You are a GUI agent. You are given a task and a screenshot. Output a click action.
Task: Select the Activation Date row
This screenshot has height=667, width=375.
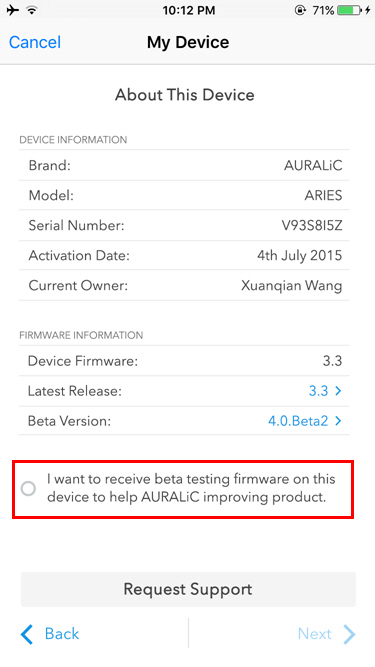[184, 255]
